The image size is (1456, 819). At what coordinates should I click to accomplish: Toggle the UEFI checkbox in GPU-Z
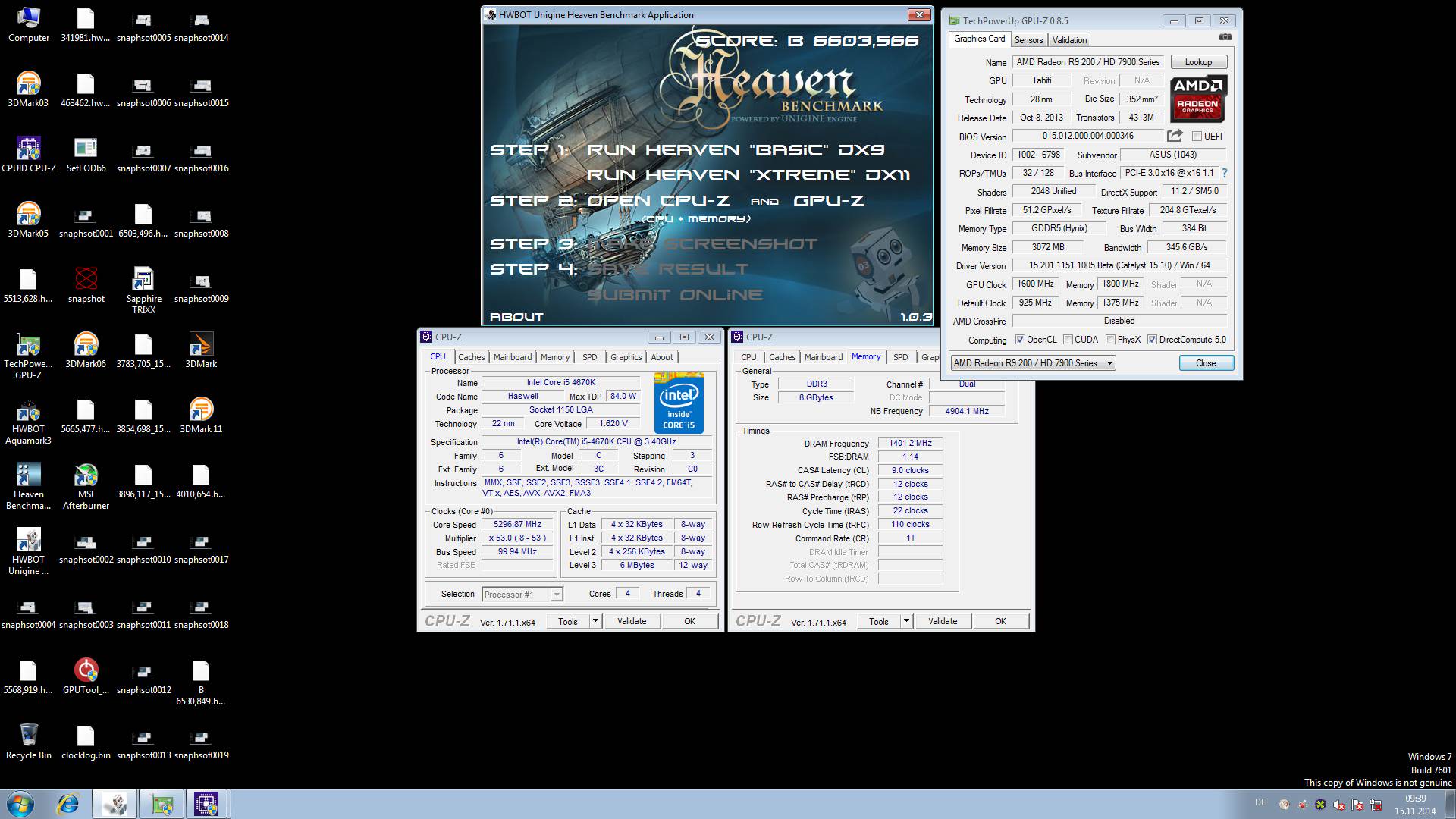click(1197, 136)
